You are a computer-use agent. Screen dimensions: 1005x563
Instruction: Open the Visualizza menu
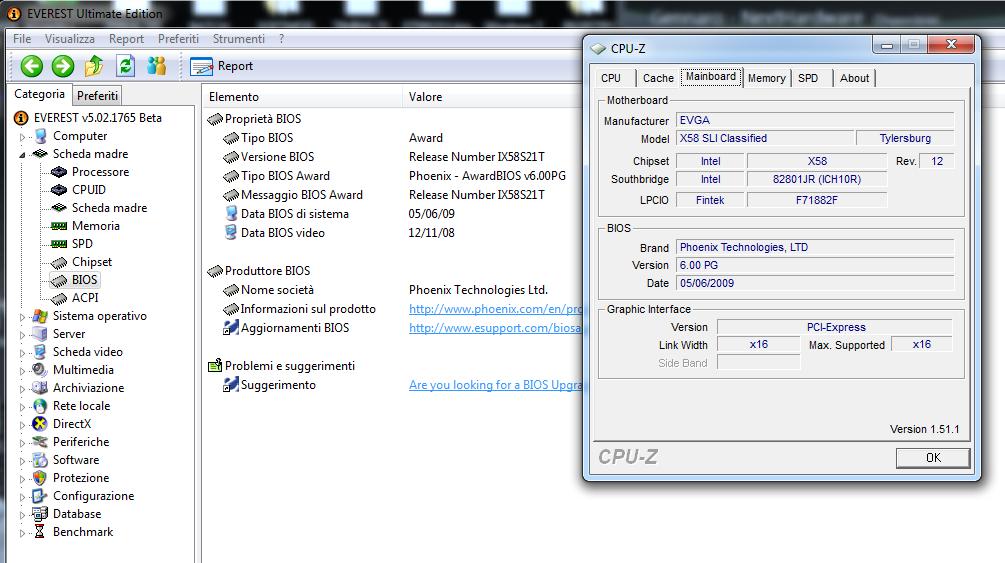pyautogui.click(x=70, y=38)
